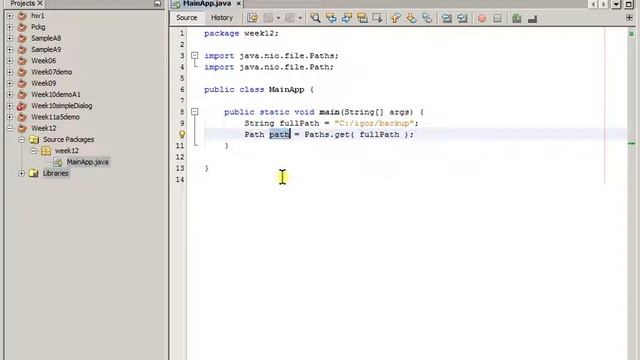Close the Projects panel tab

(x=40, y=3)
